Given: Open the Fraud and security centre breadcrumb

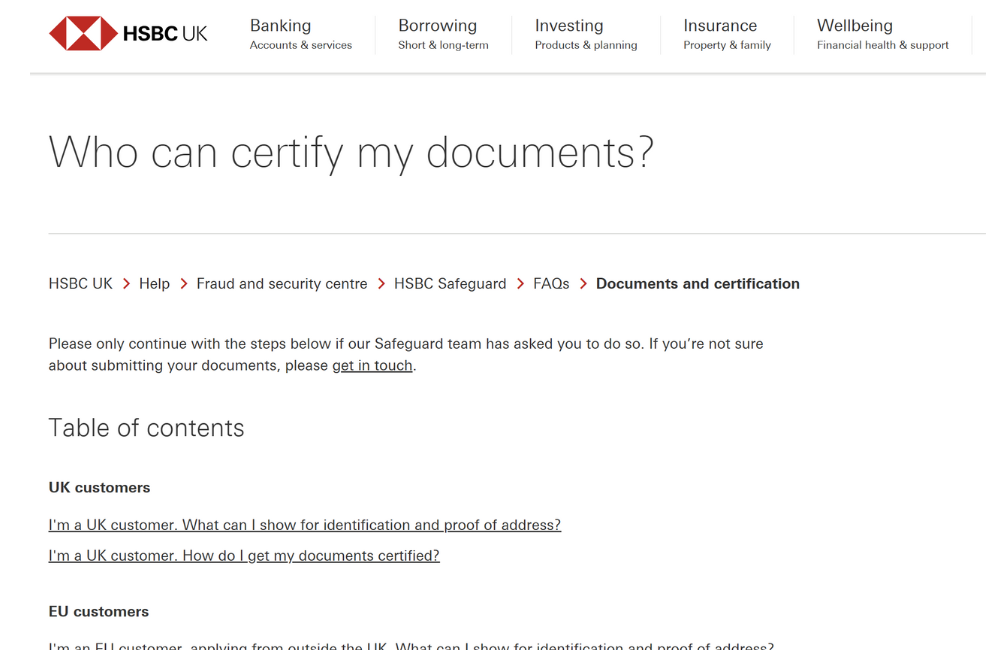Looking at the screenshot, I should [x=281, y=283].
